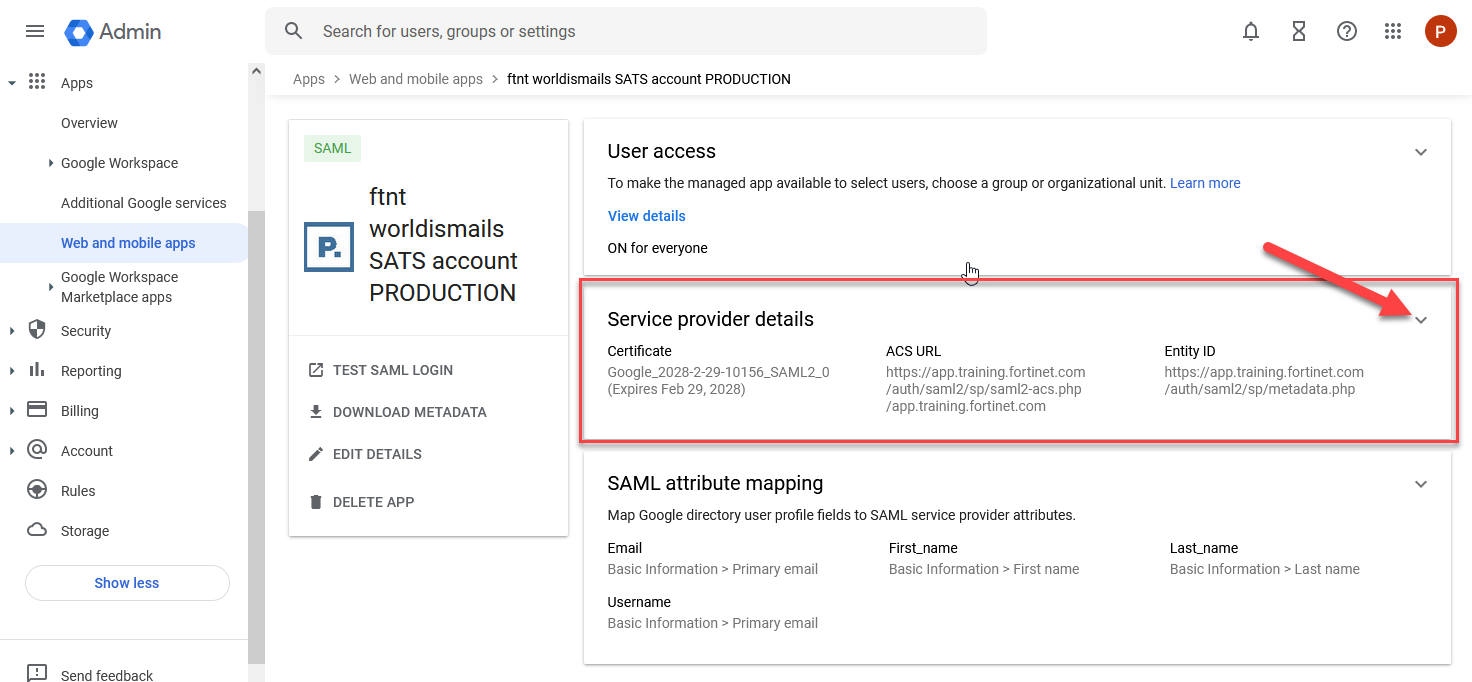Click the Billing card icon

37,410
